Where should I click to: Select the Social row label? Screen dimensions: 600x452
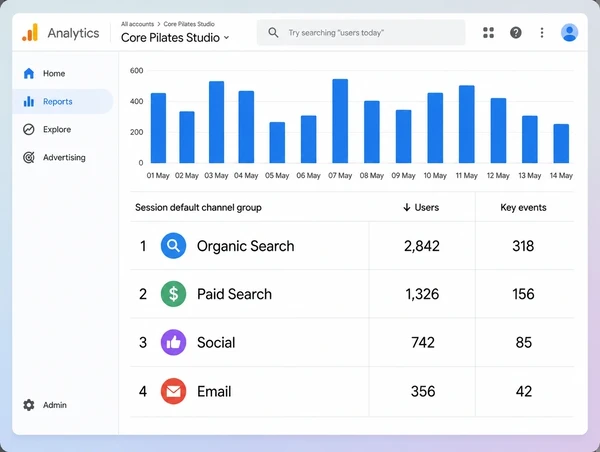click(216, 342)
